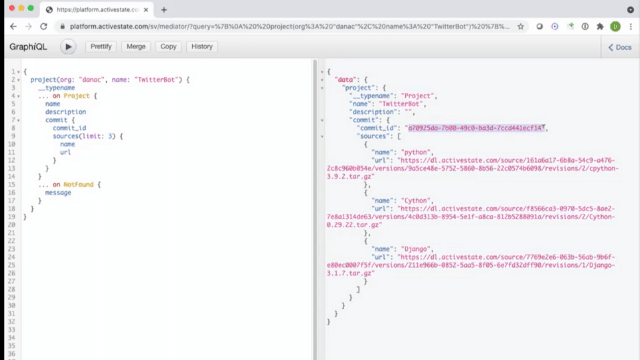
Task: Open a new browser tab
Action: 164,10
